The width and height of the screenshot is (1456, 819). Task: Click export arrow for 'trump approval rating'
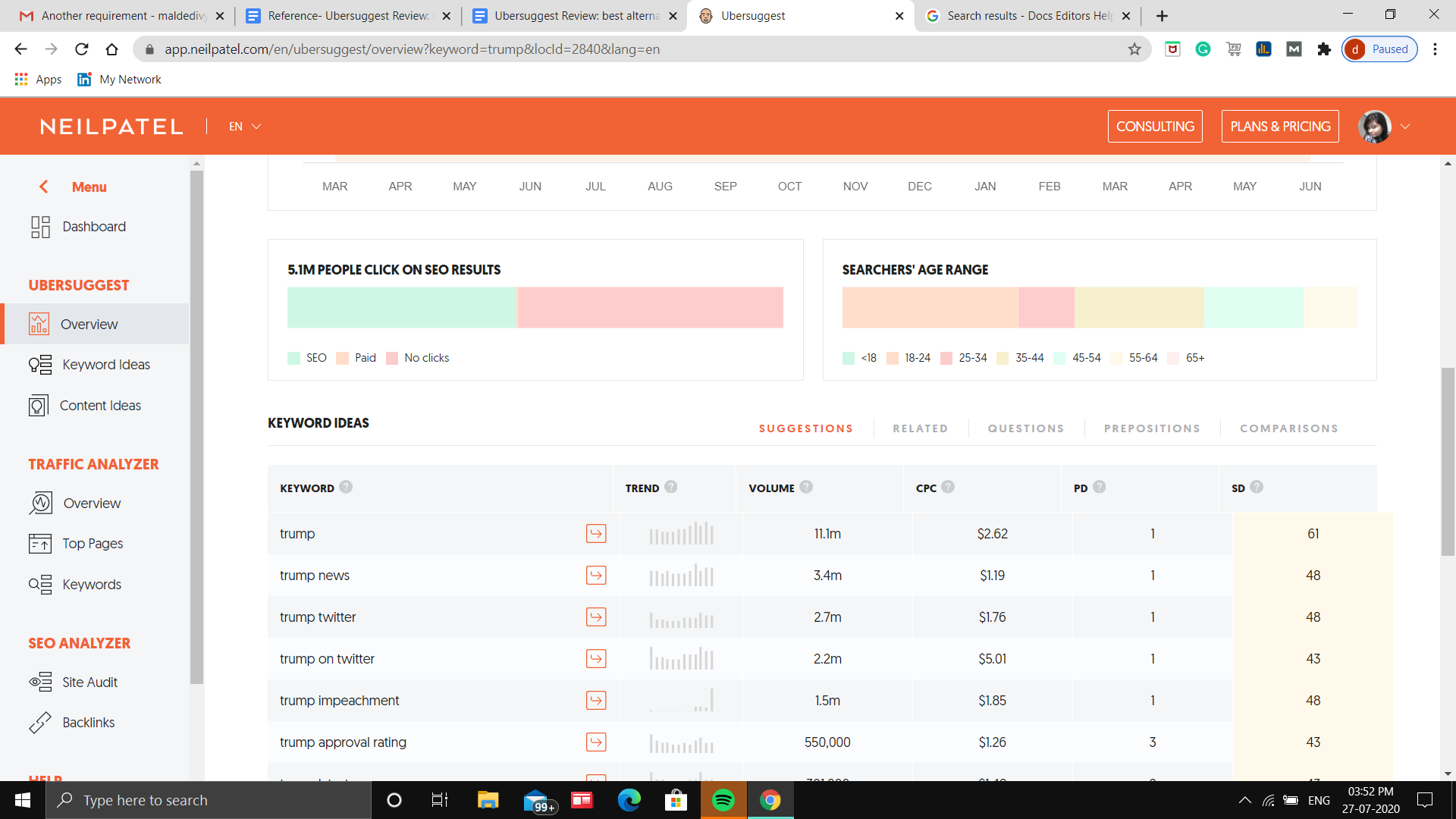596,742
